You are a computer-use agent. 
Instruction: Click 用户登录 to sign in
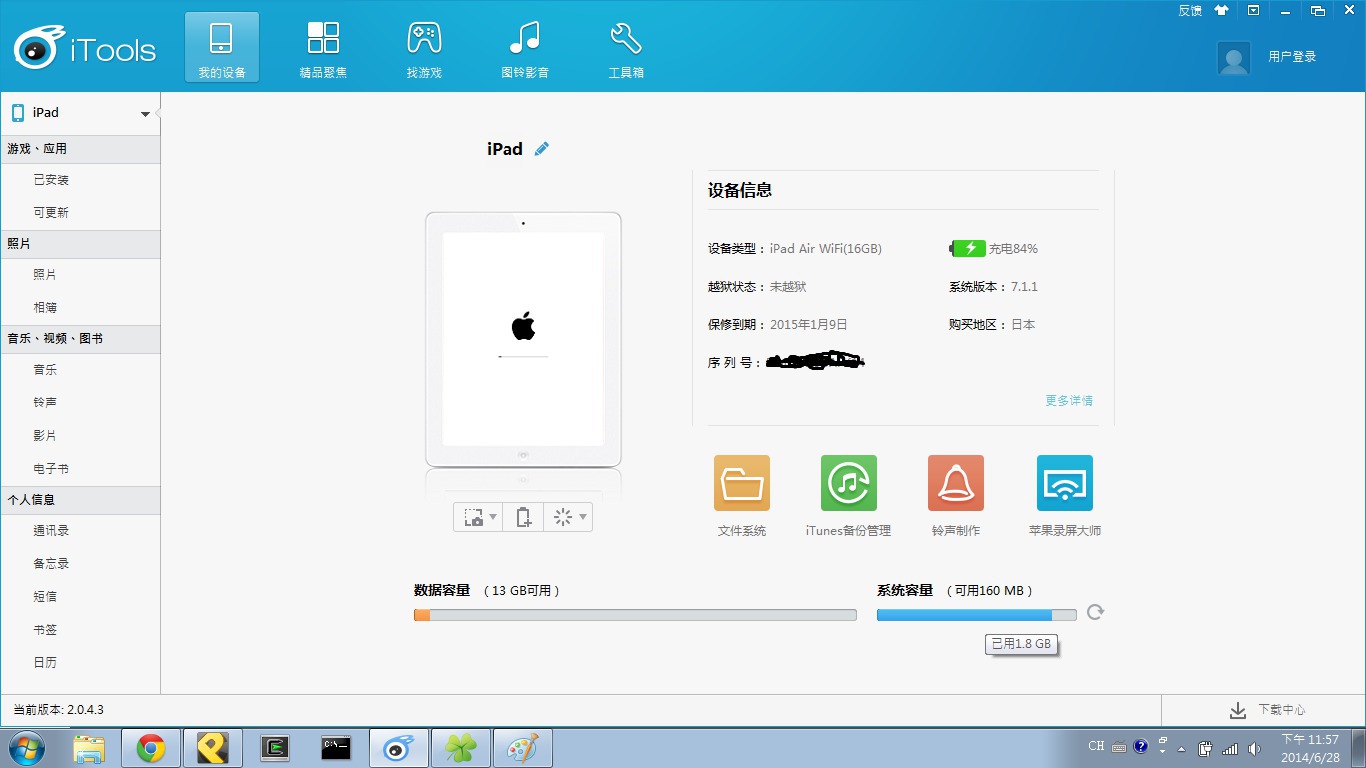point(1291,57)
